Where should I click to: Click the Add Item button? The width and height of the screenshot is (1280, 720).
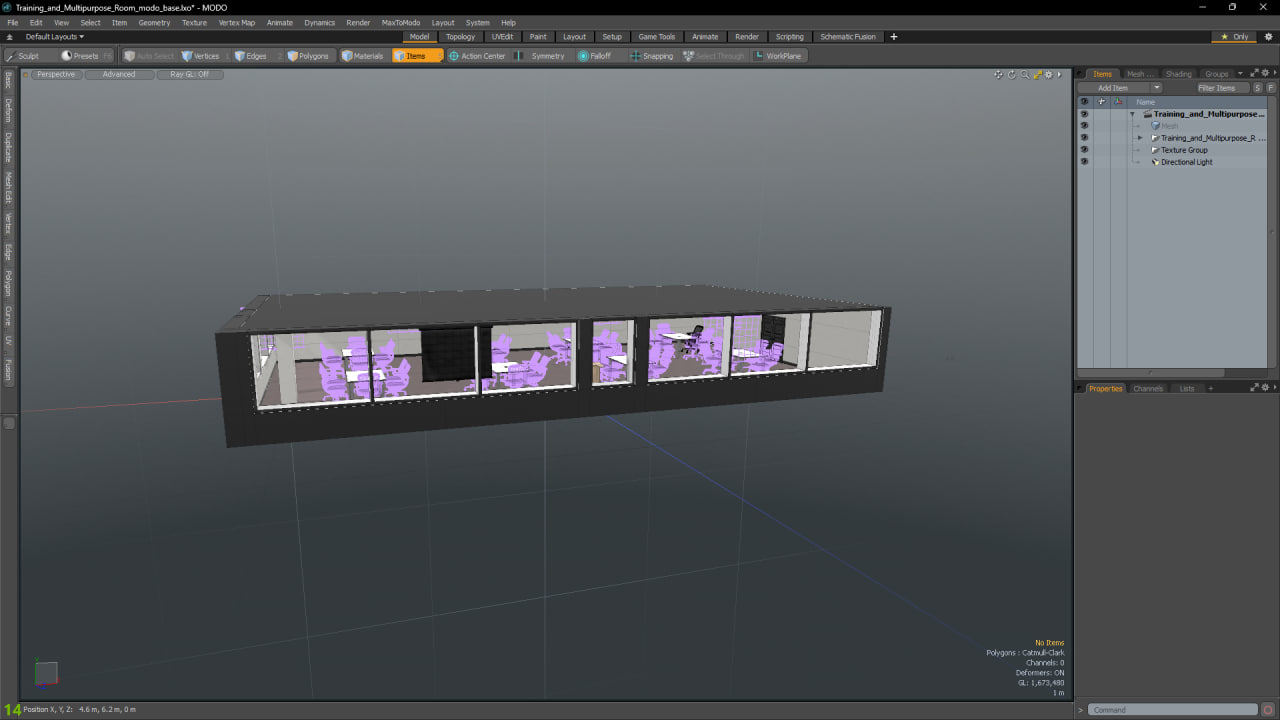(1113, 88)
